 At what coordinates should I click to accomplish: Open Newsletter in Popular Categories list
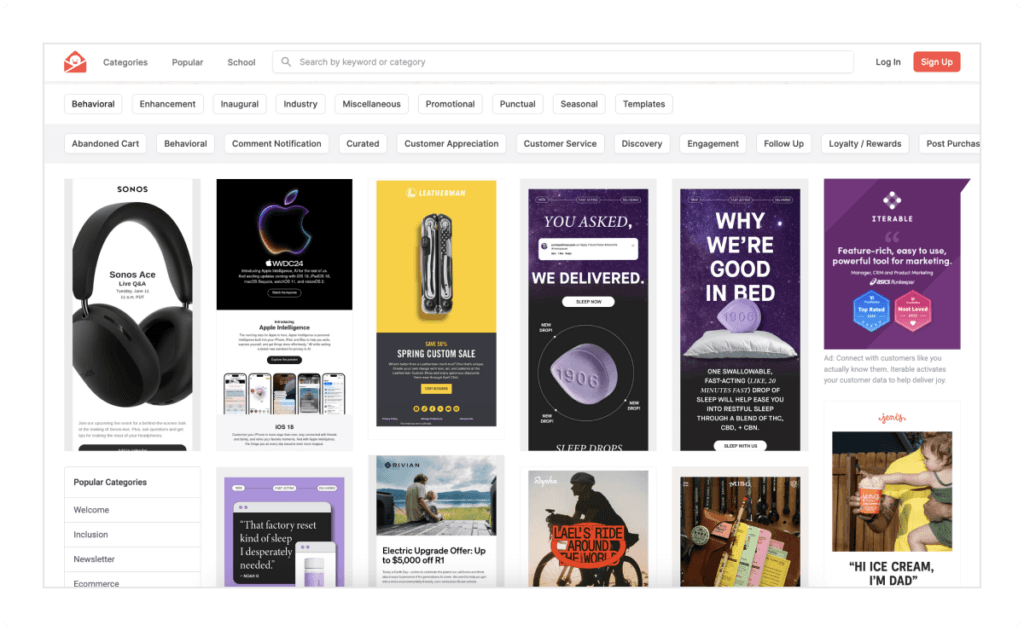(94, 559)
